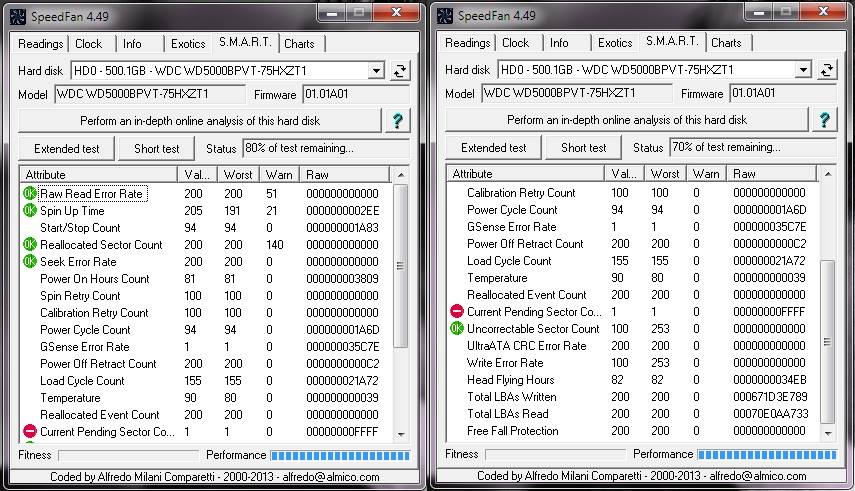Switch to the Charts tab in left window
The height and width of the screenshot is (491, 855).
pyautogui.click(x=299, y=44)
